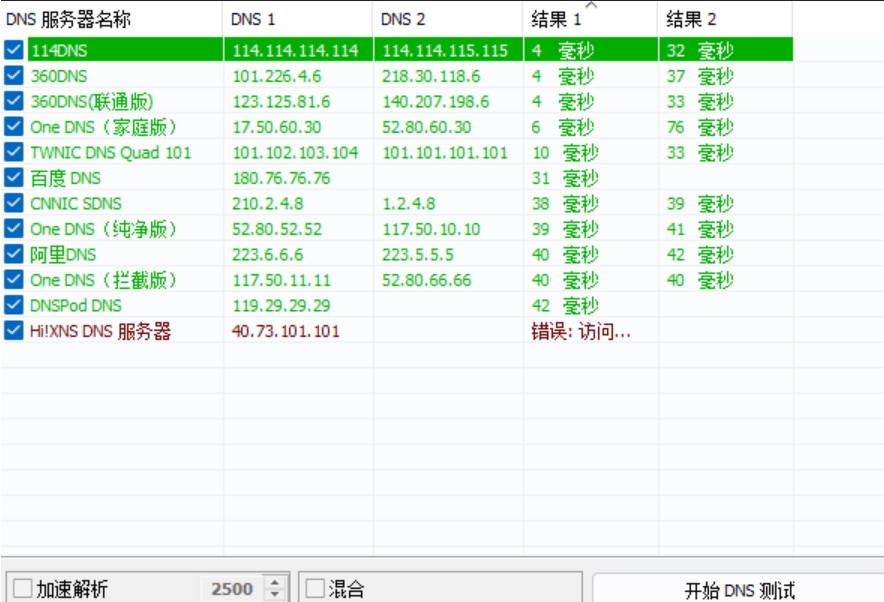Increase the 2500 value with up arrow

pyautogui.click(x=275, y=582)
